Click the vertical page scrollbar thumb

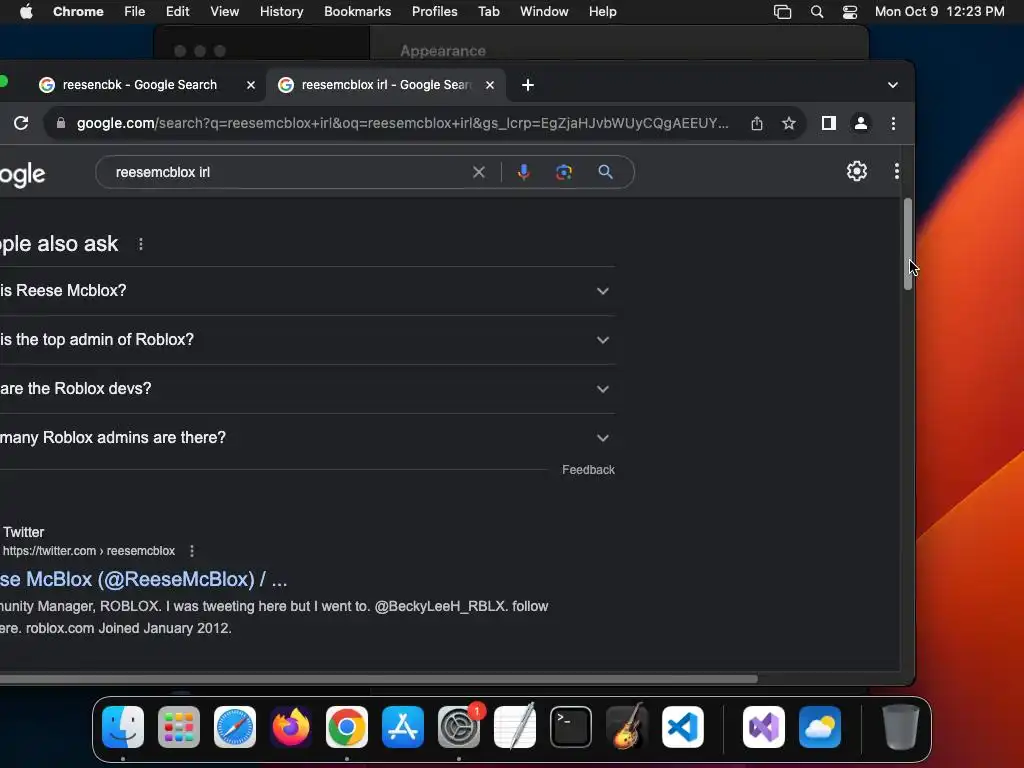pos(907,244)
